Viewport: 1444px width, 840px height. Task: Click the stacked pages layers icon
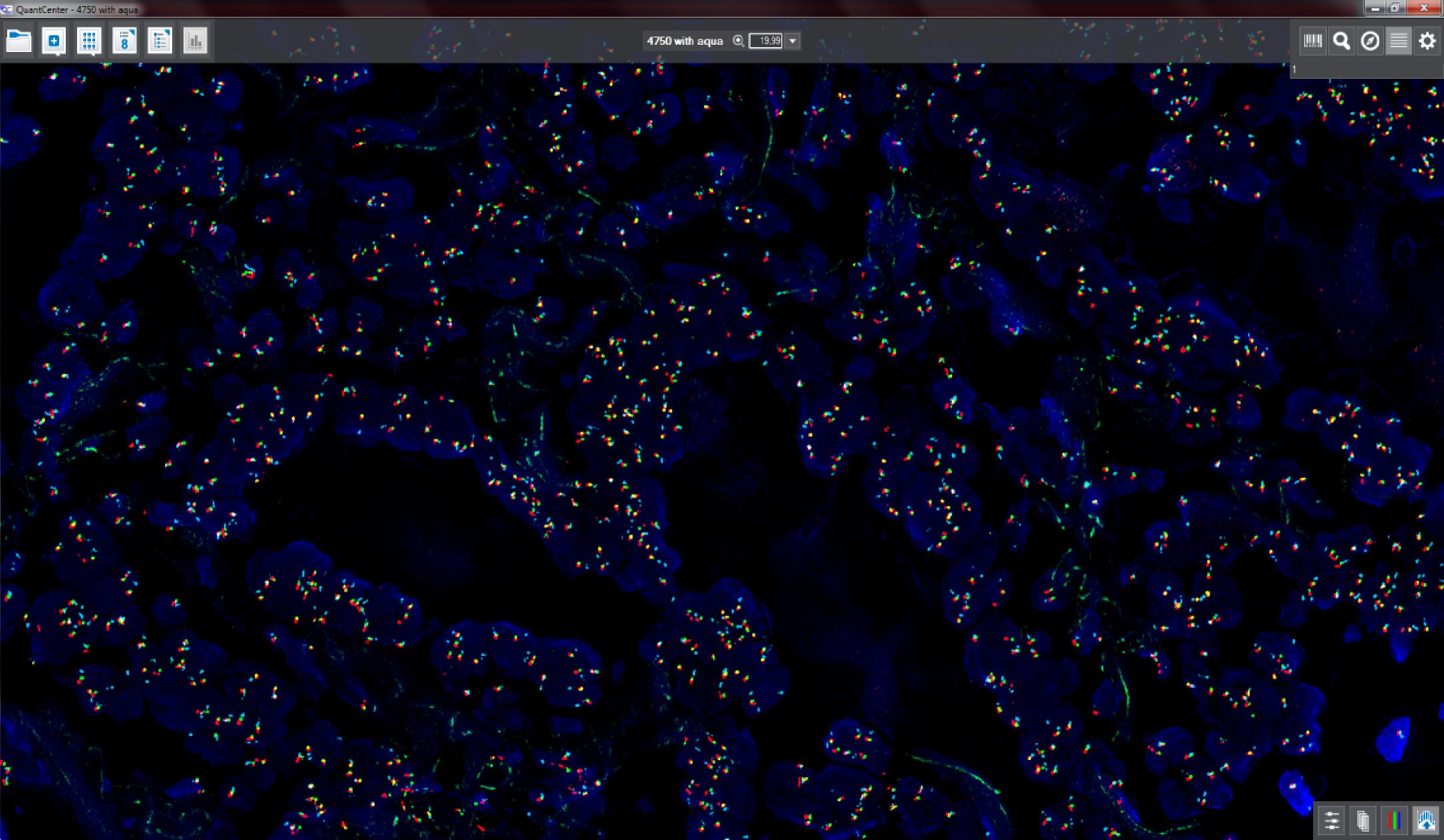(x=1363, y=821)
